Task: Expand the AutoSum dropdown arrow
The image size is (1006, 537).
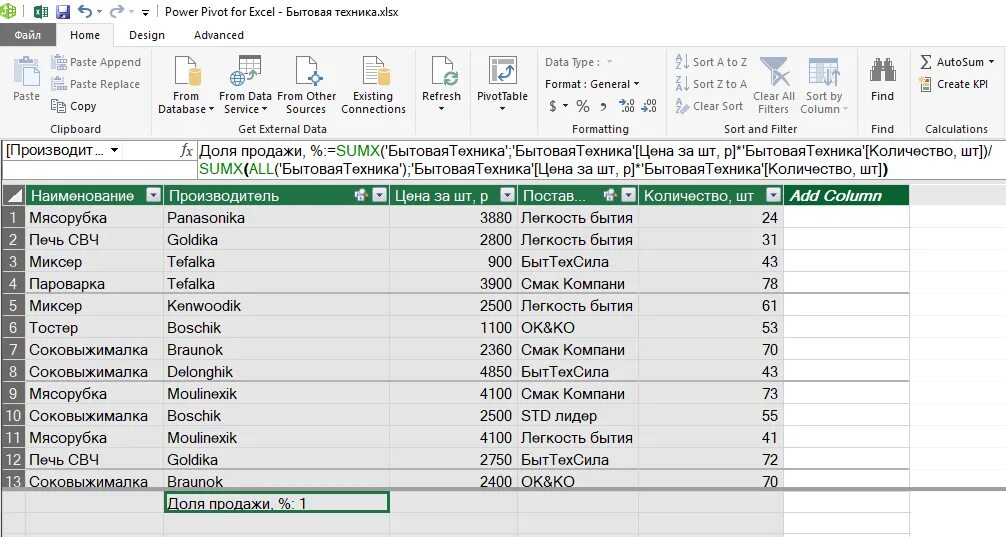Action: click(x=991, y=62)
